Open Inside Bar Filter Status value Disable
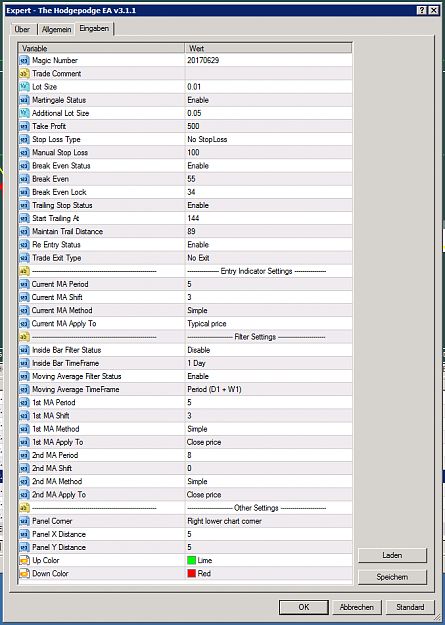Image resolution: width=445 pixels, height=625 pixels. (x=199, y=350)
